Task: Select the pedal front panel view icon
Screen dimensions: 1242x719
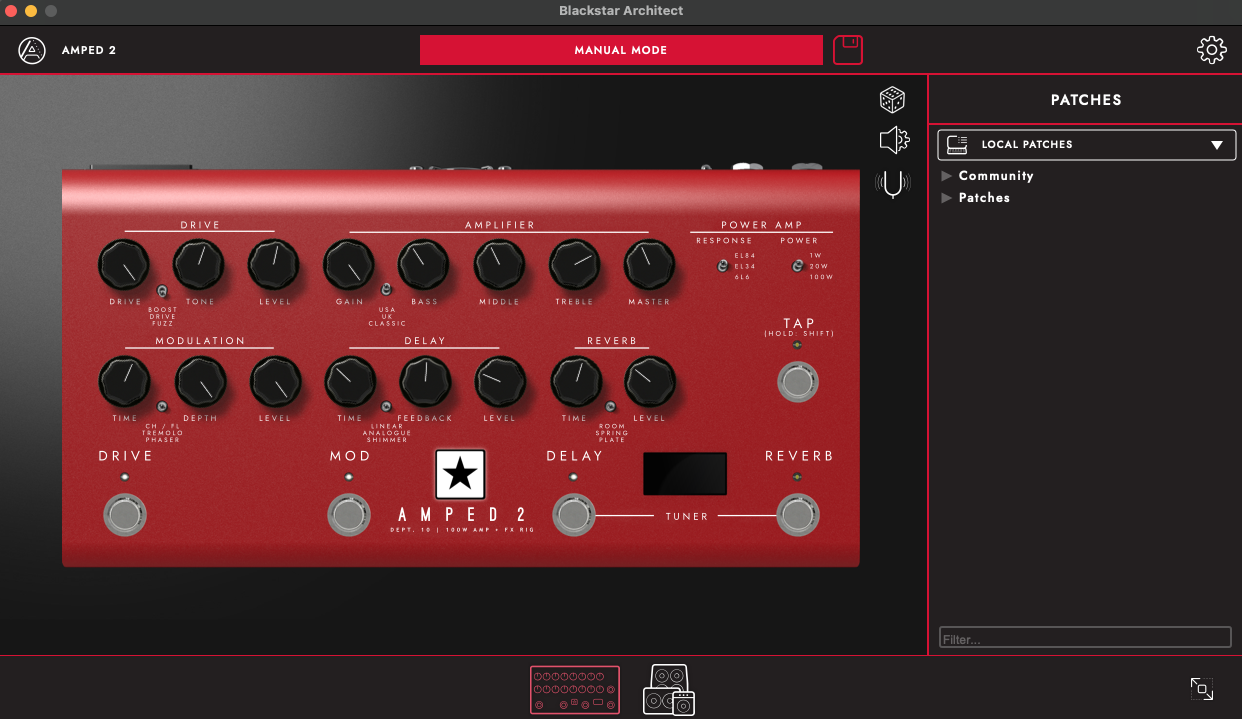Action: click(575, 690)
